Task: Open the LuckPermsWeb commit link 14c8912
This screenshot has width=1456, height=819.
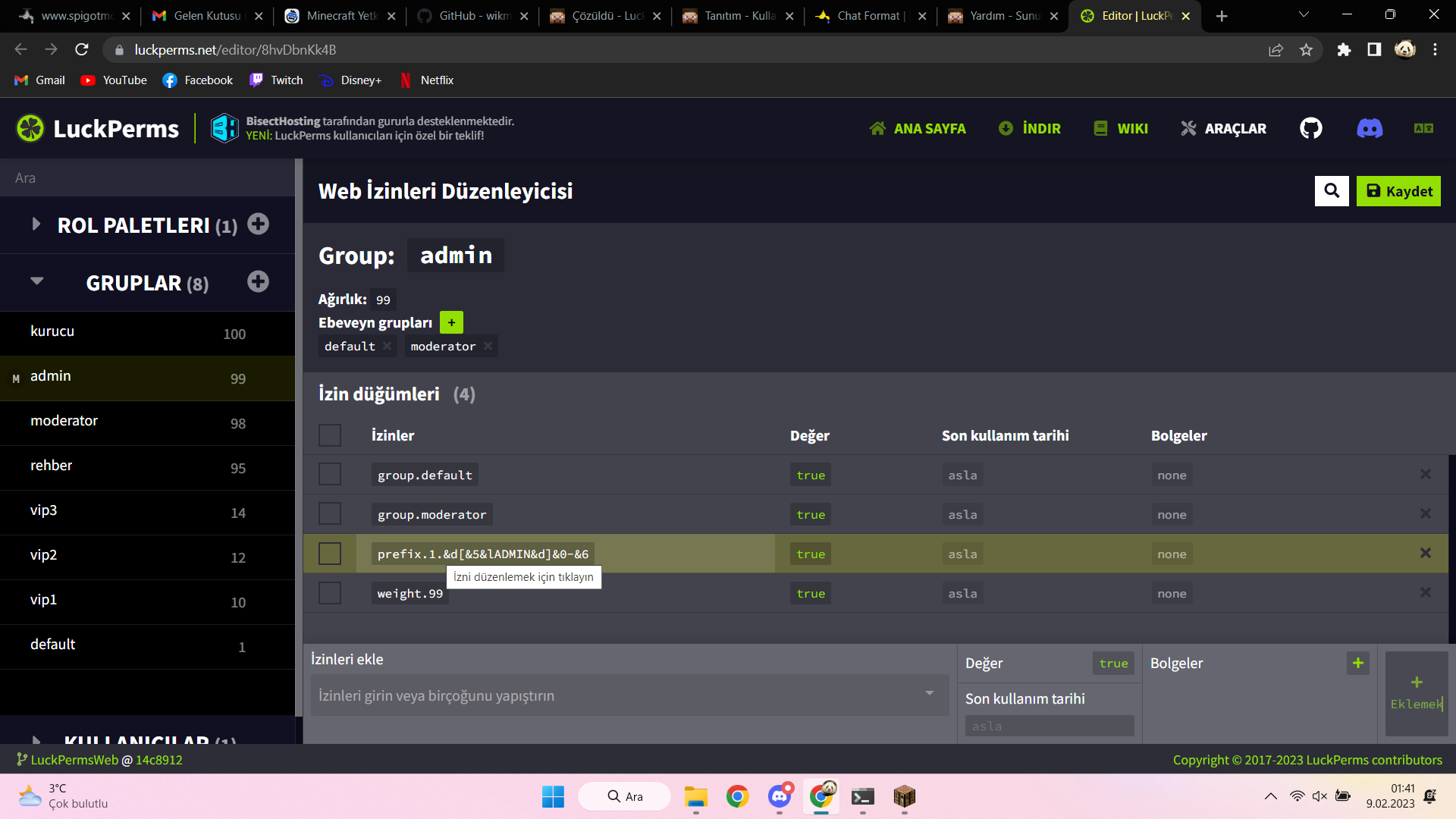Action: coord(159,760)
